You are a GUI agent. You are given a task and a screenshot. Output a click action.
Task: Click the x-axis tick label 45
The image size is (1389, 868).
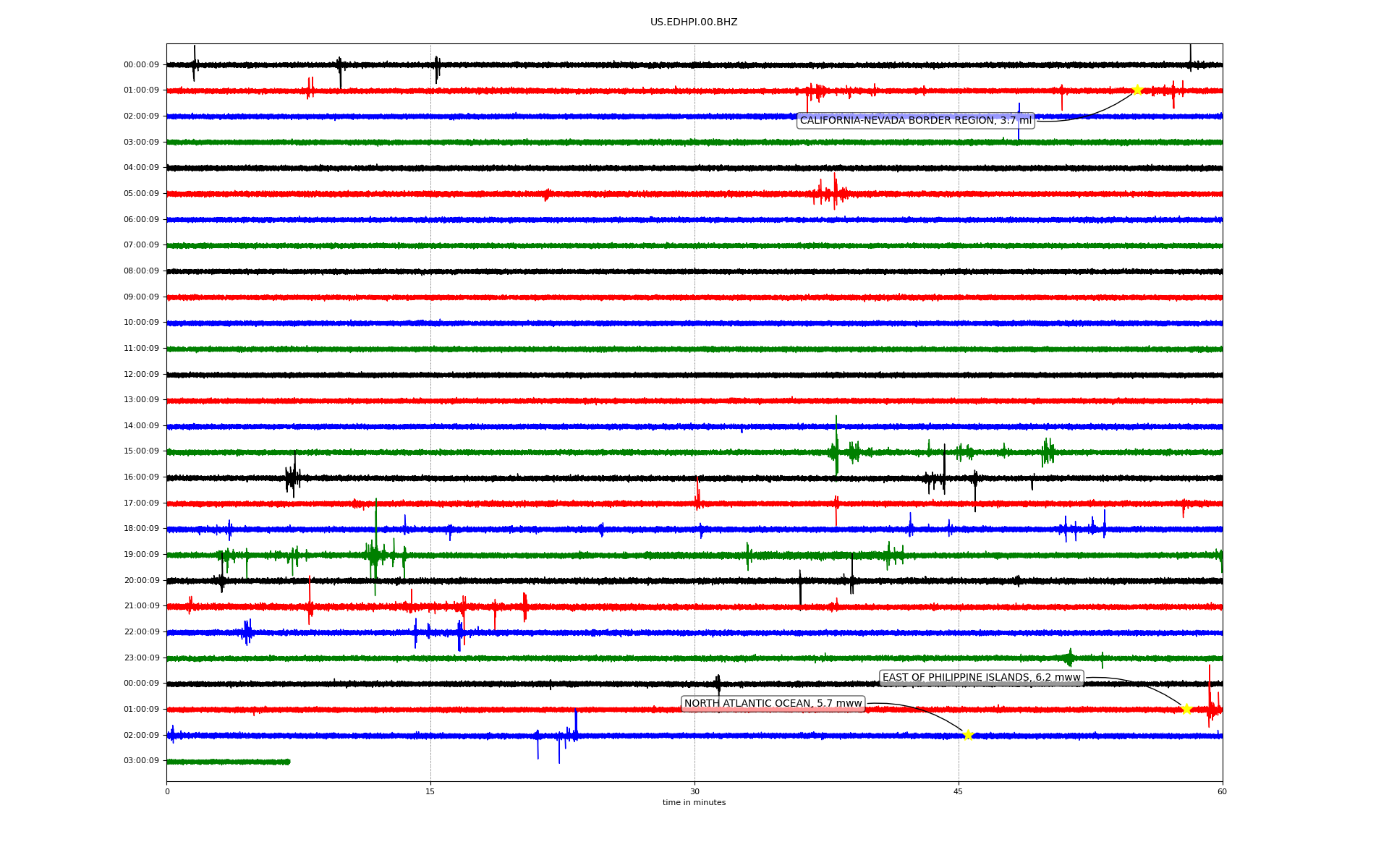pyautogui.click(x=959, y=791)
